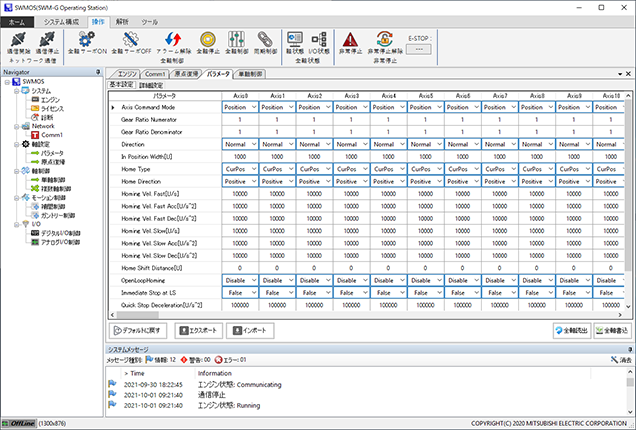Screen dimensions: 636x430
Task: Select Comm1 in the Navigator tree
Action: [52, 134]
